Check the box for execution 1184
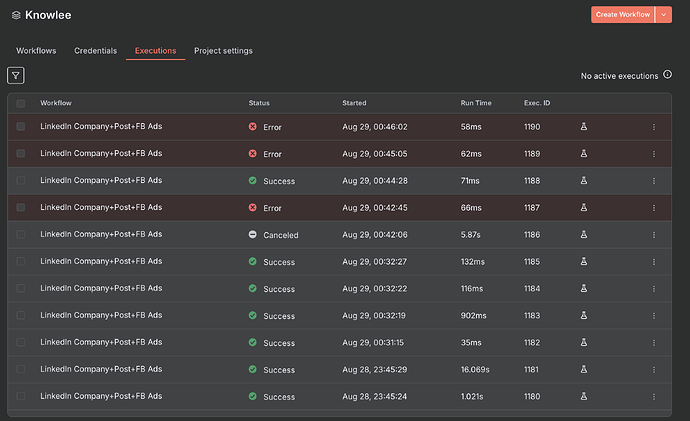 tap(21, 288)
